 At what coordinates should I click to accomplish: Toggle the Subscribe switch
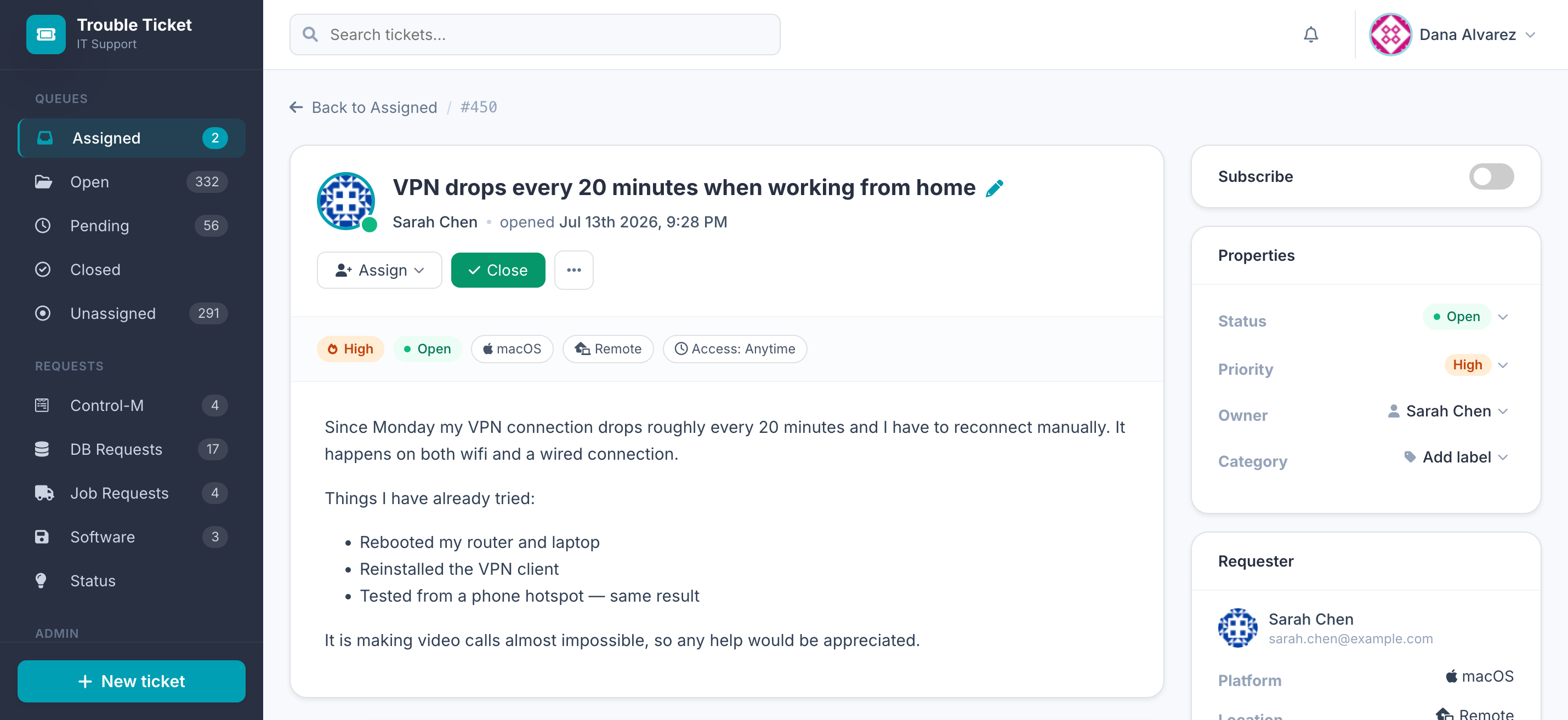1491,176
